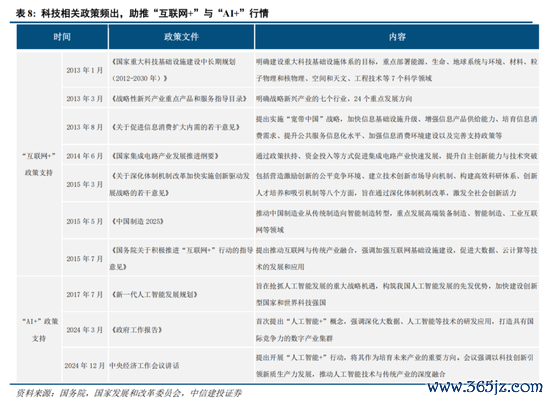The image size is (550, 402).
Task: Click the 资料来源 source footnote
Action: point(129,393)
